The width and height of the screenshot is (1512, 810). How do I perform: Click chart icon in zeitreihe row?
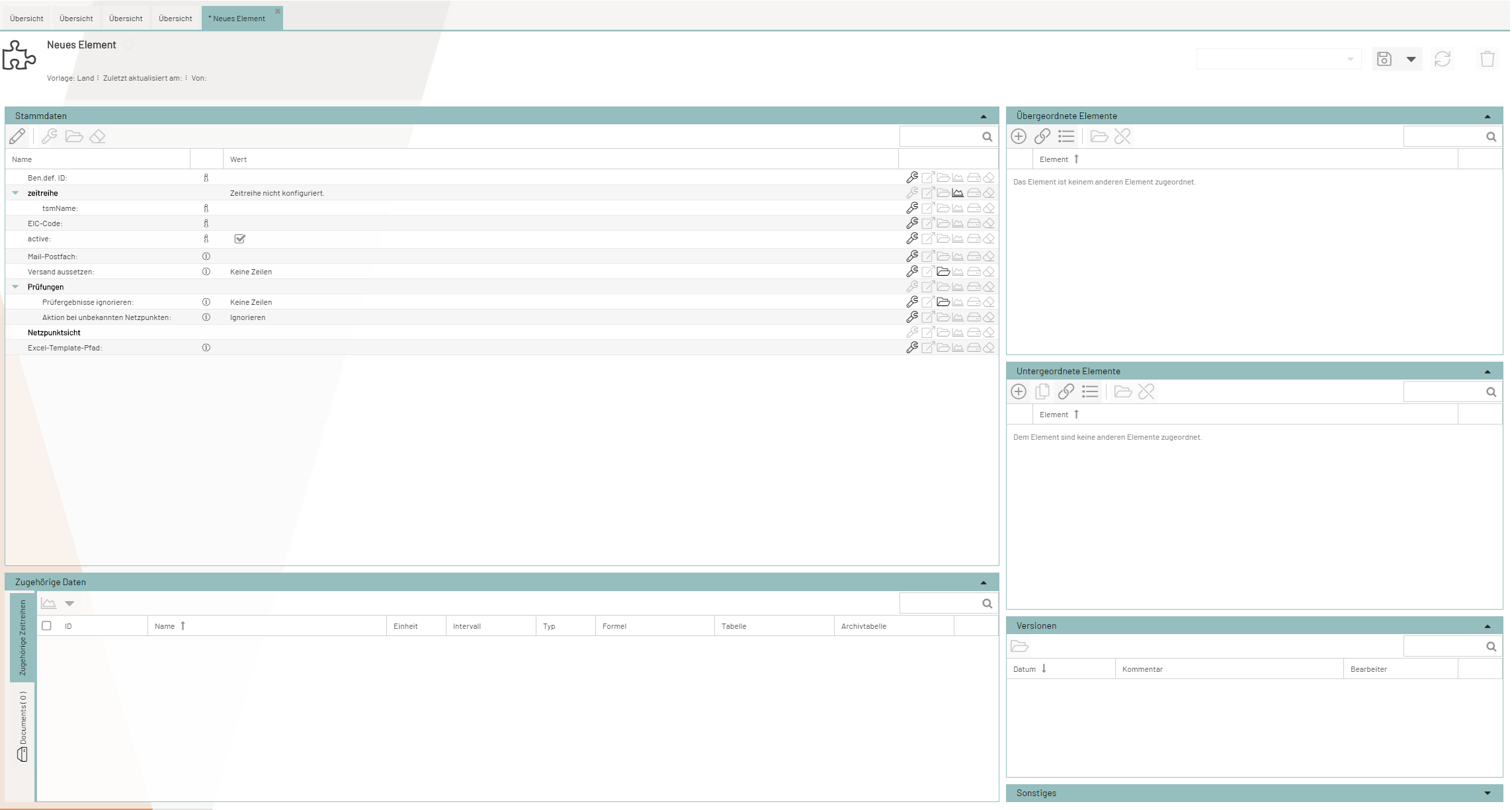[x=958, y=193]
